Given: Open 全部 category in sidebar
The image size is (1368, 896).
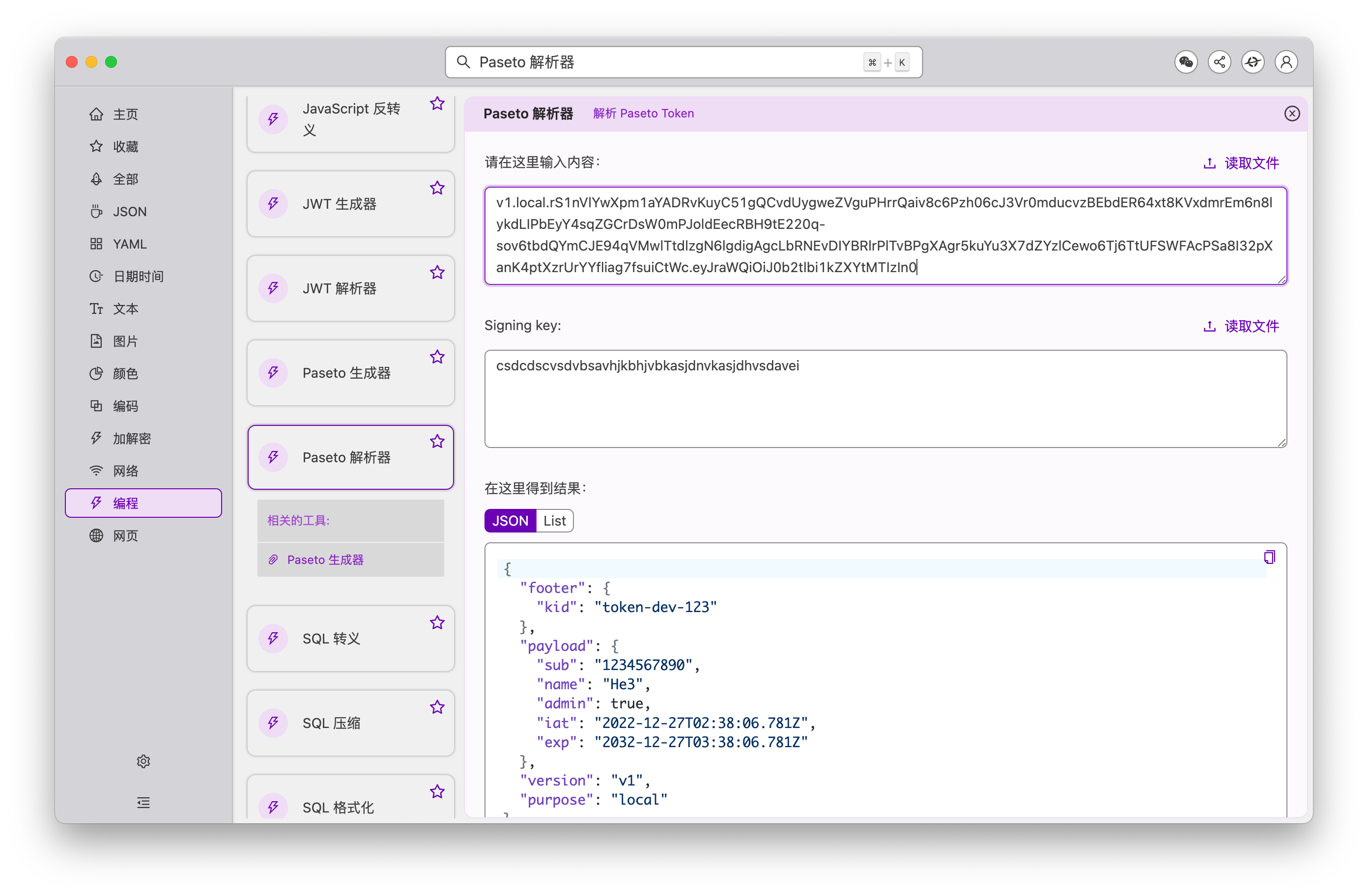Looking at the screenshot, I should pos(143,179).
